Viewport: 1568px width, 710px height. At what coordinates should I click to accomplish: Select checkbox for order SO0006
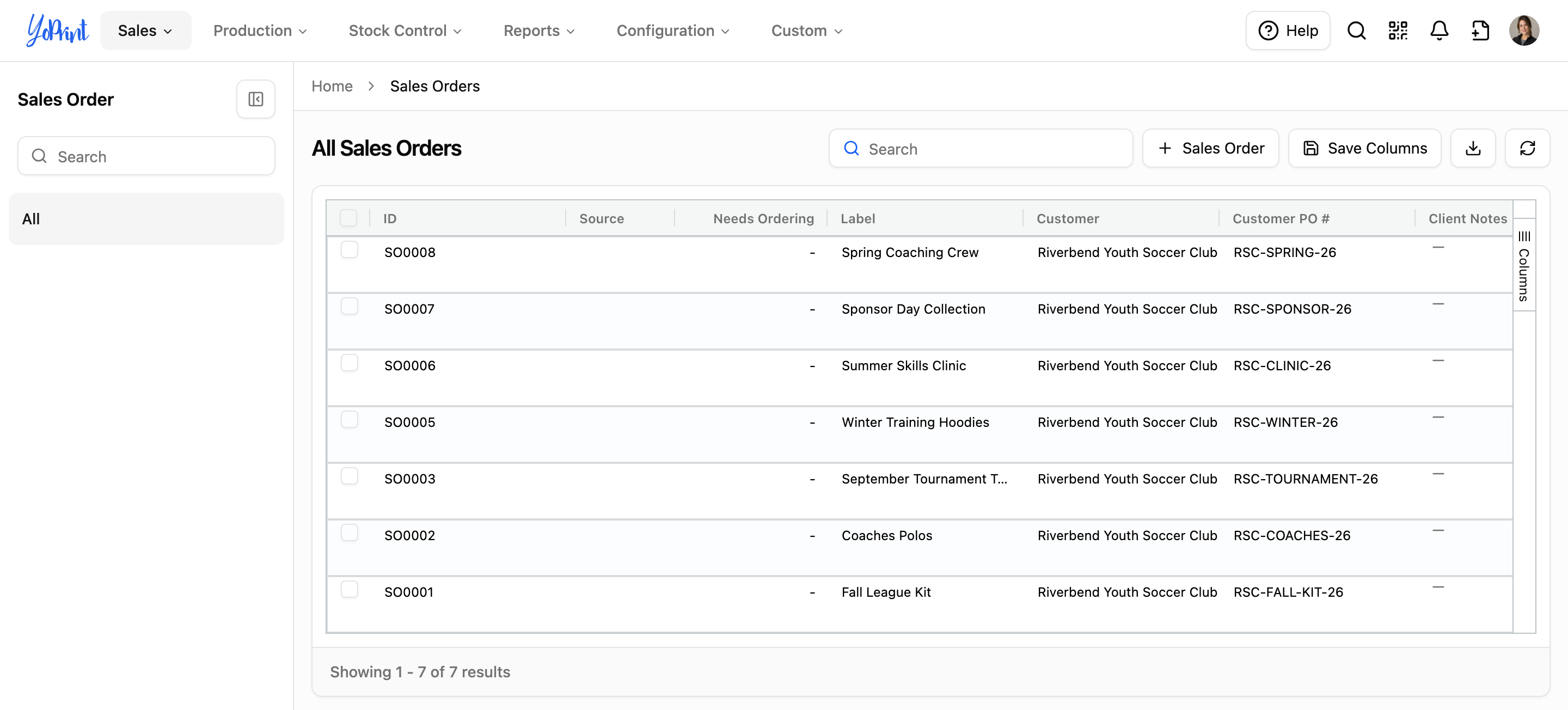click(x=350, y=362)
